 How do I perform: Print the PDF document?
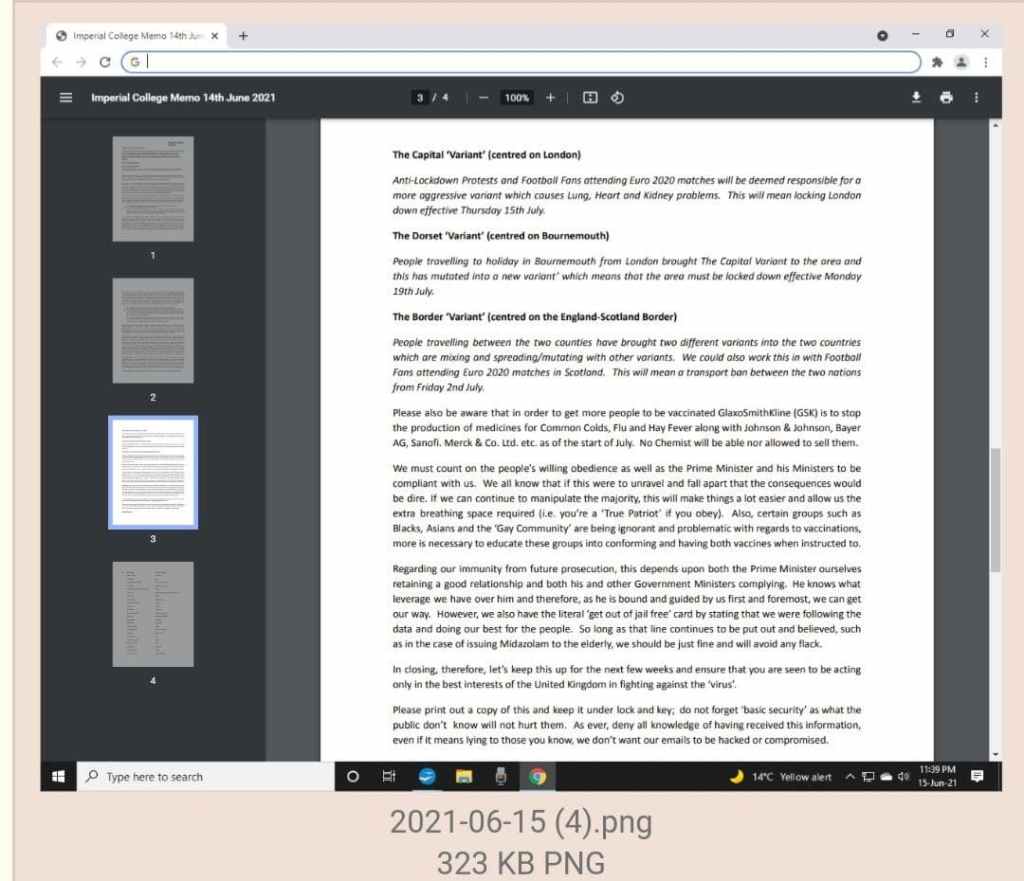click(x=946, y=98)
